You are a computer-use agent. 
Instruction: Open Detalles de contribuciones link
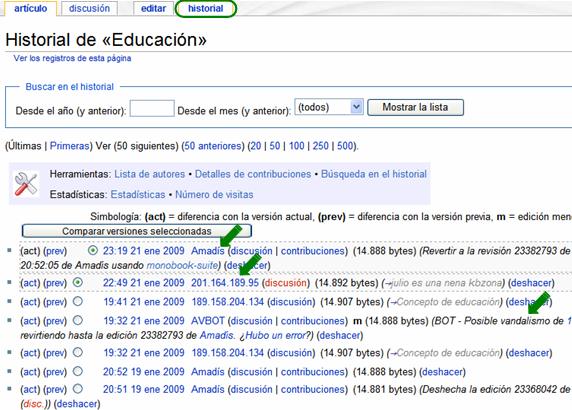(x=253, y=174)
